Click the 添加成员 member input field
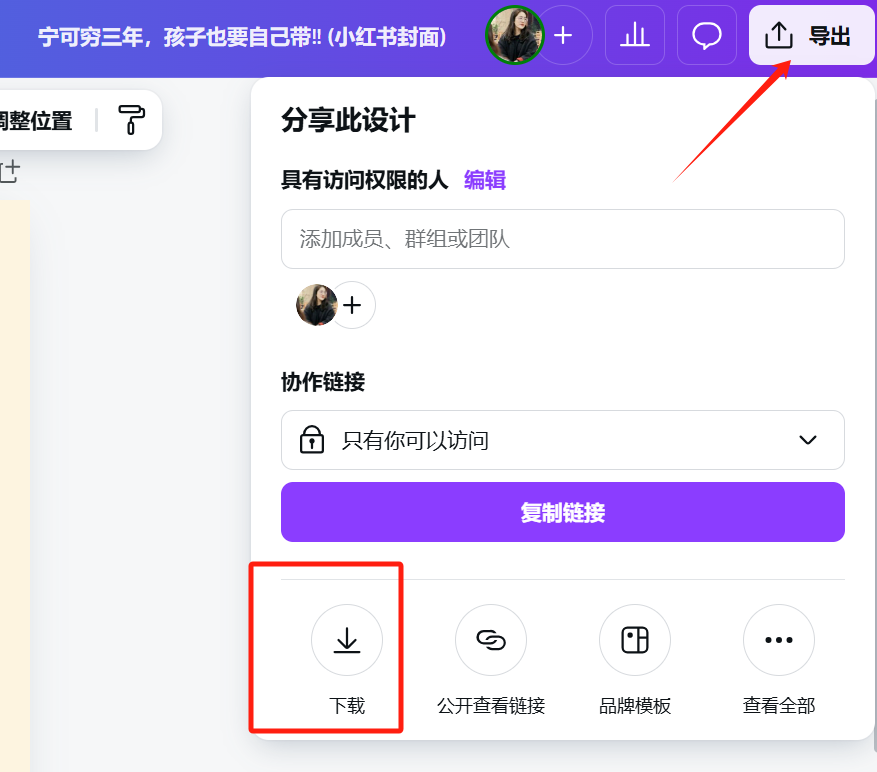 (x=562, y=239)
